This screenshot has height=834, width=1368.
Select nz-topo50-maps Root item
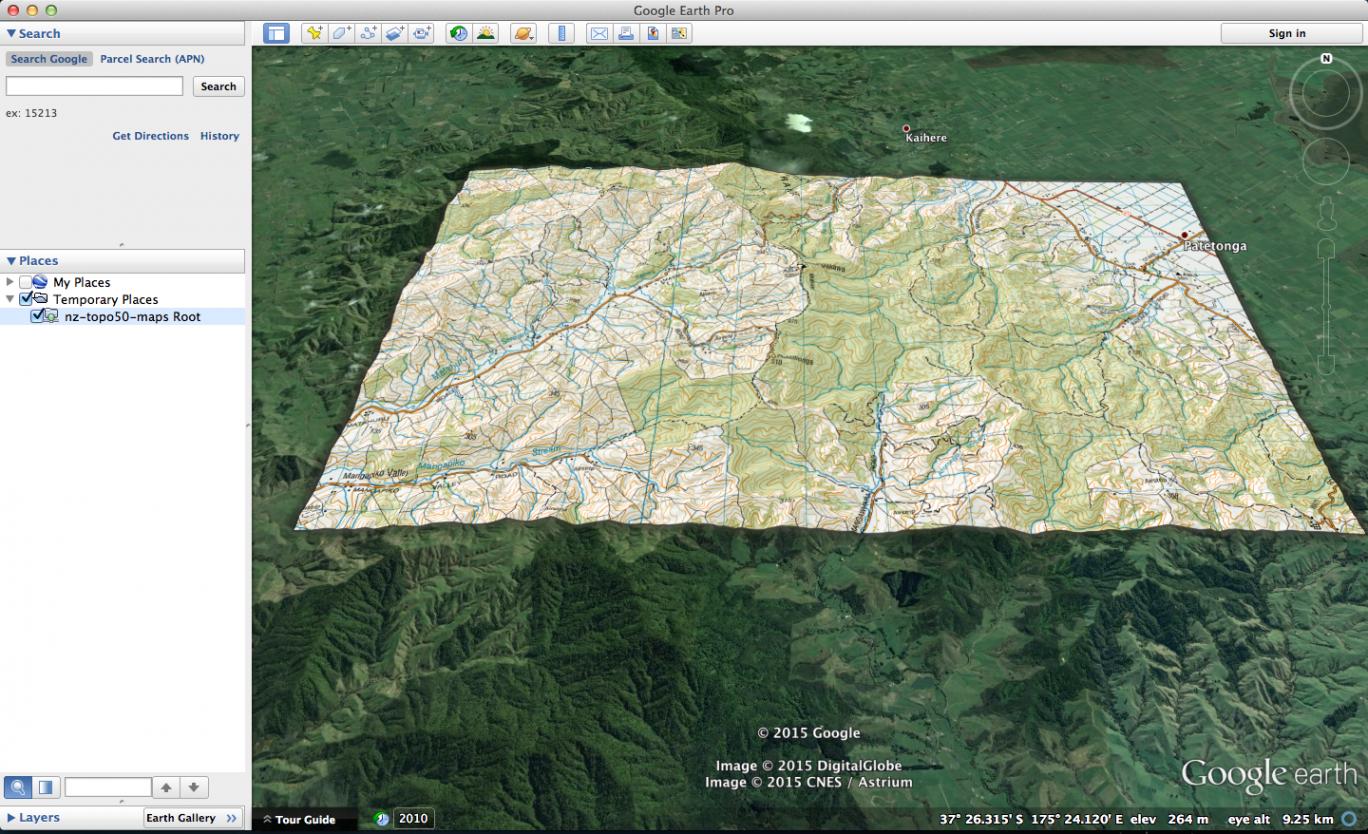(x=133, y=317)
